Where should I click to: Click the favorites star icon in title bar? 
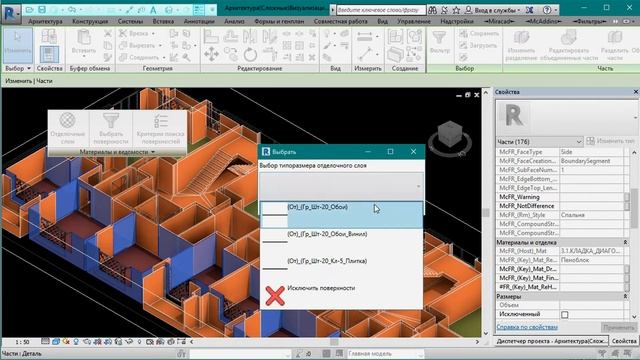tap(456, 9)
